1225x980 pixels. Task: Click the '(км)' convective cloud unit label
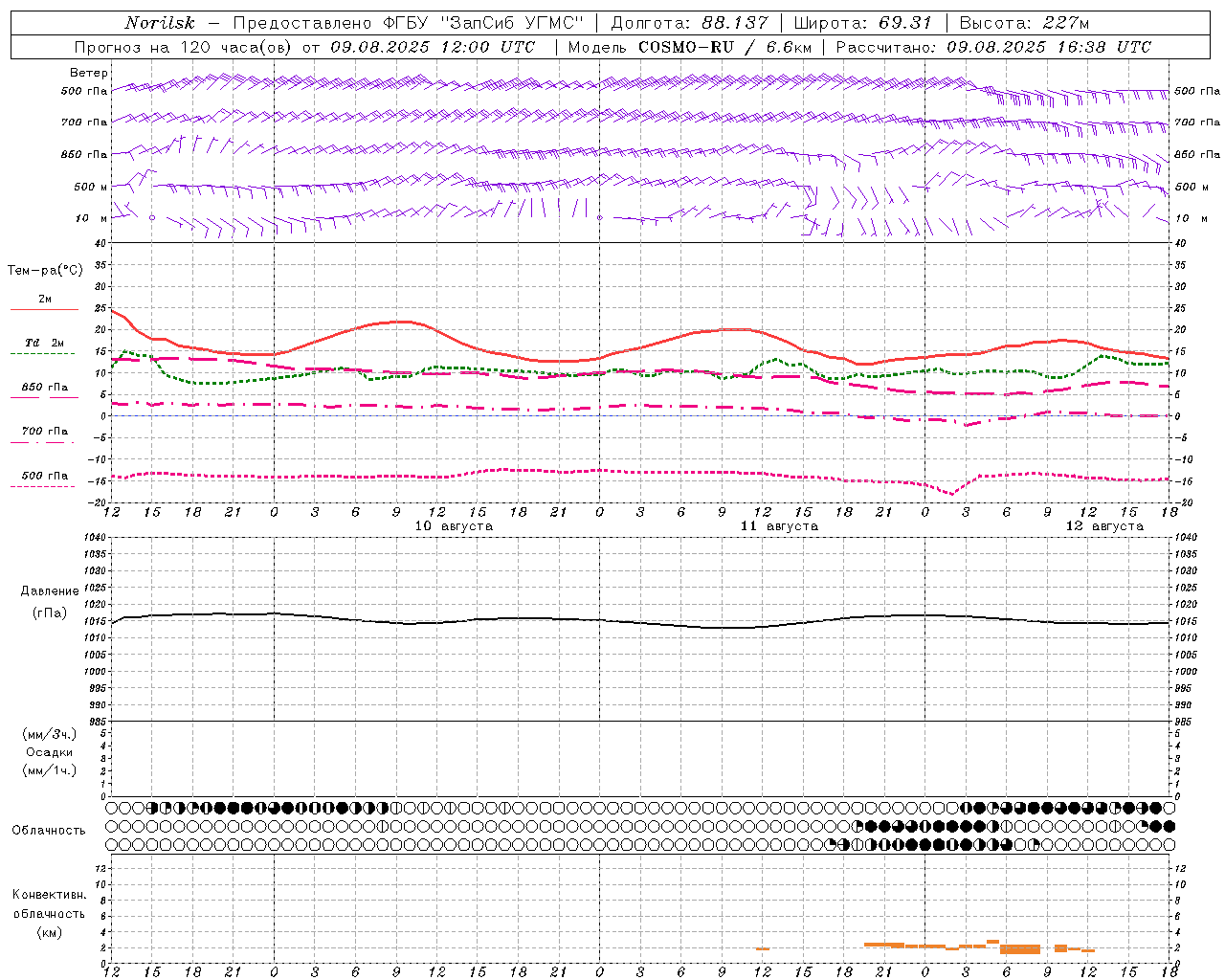49,931
